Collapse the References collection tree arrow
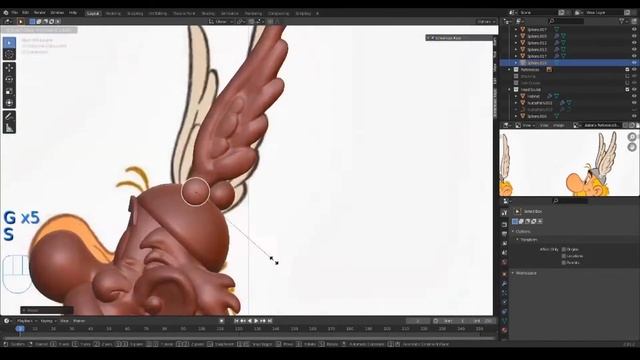This screenshot has width=640, height=360. (x=510, y=69)
